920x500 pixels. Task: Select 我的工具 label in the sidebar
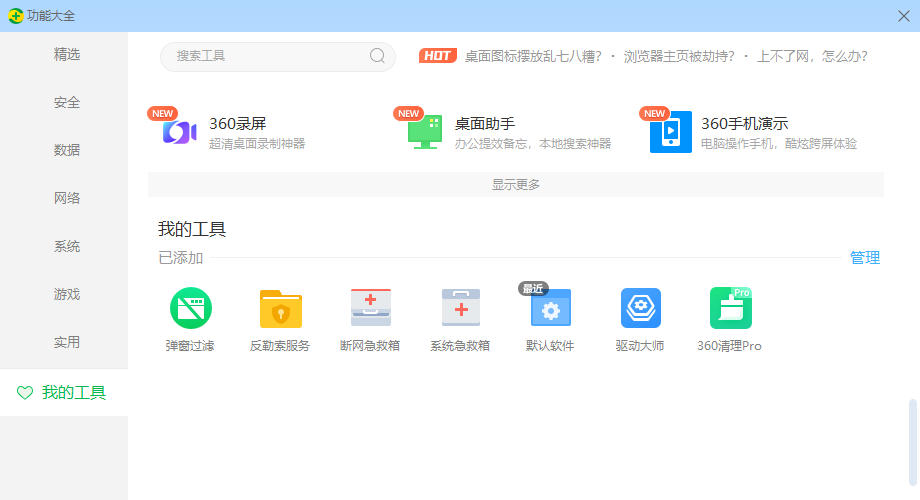coord(74,393)
